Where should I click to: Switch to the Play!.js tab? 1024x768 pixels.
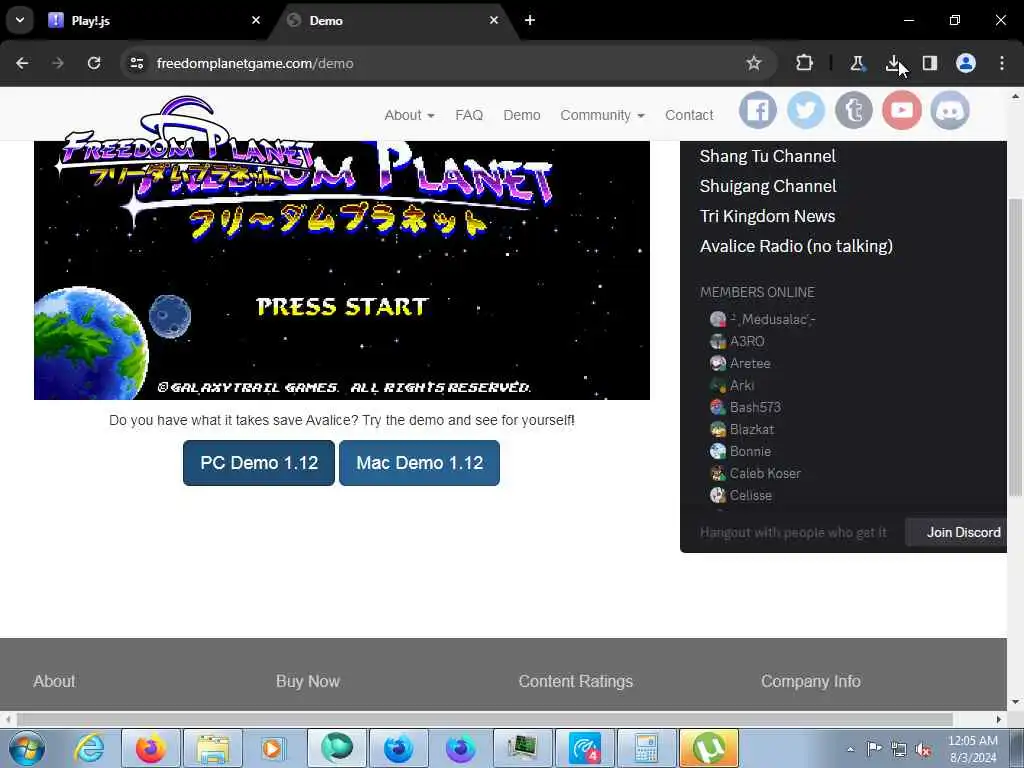pyautogui.click(x=150, y=20)
